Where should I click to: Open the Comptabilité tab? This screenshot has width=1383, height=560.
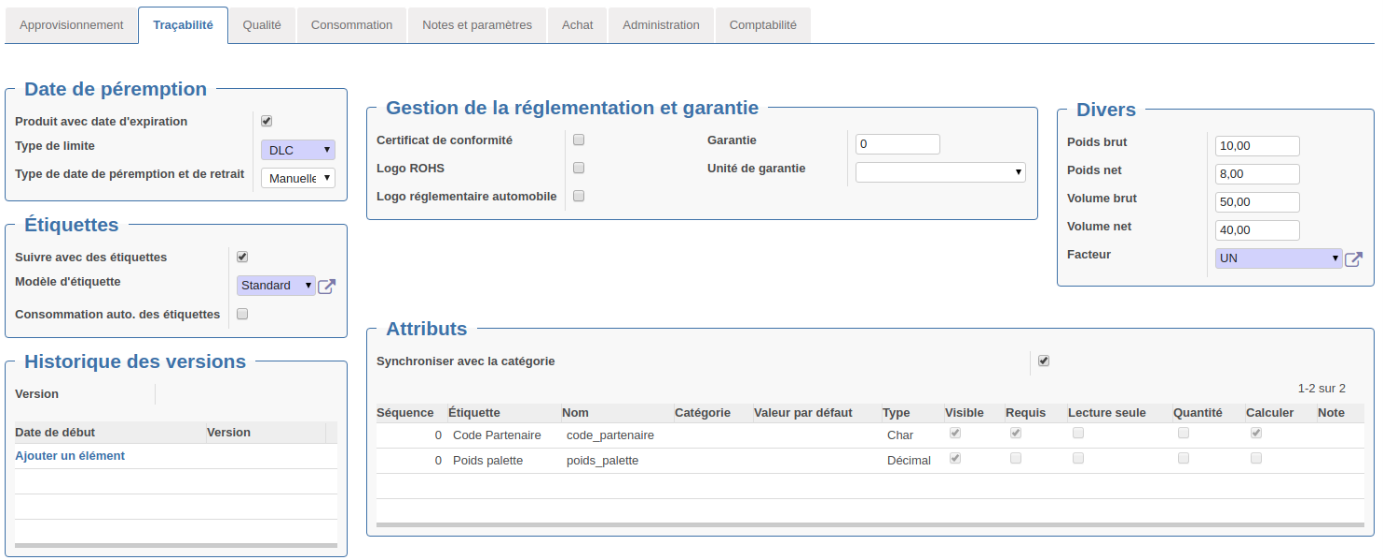point(763,25)
